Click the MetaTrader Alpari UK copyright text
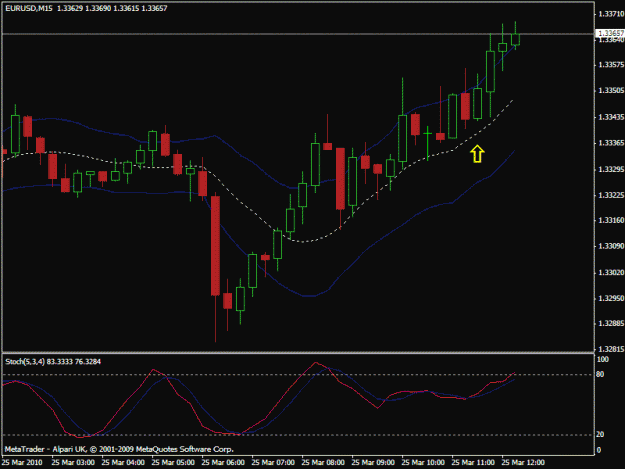The height and width of the screenshot is (469, 625). (119, 449)
